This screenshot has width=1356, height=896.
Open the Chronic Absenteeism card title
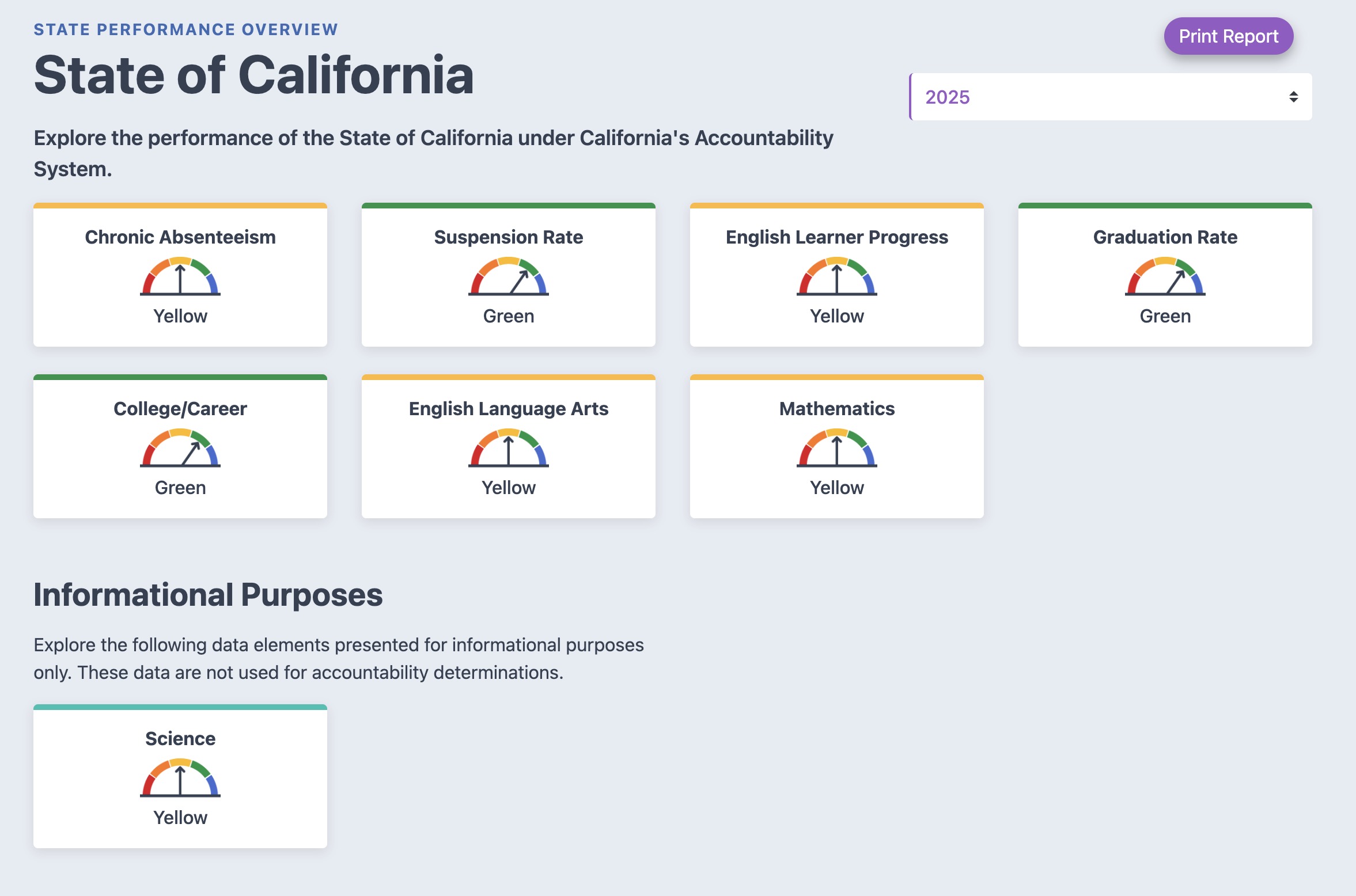point(180,237)
